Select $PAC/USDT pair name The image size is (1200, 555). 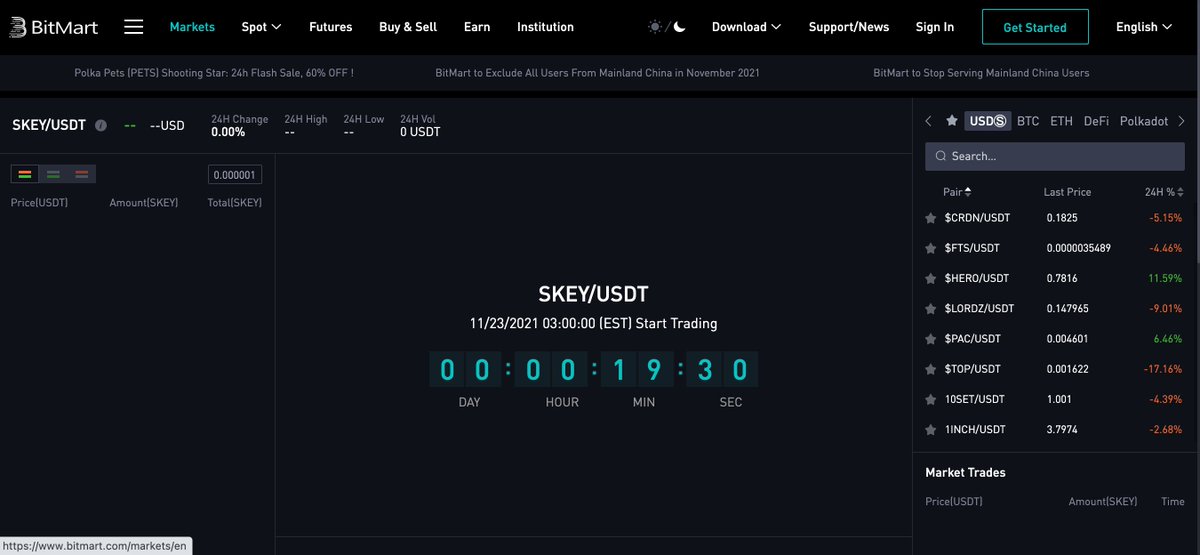tap(972, 339)
